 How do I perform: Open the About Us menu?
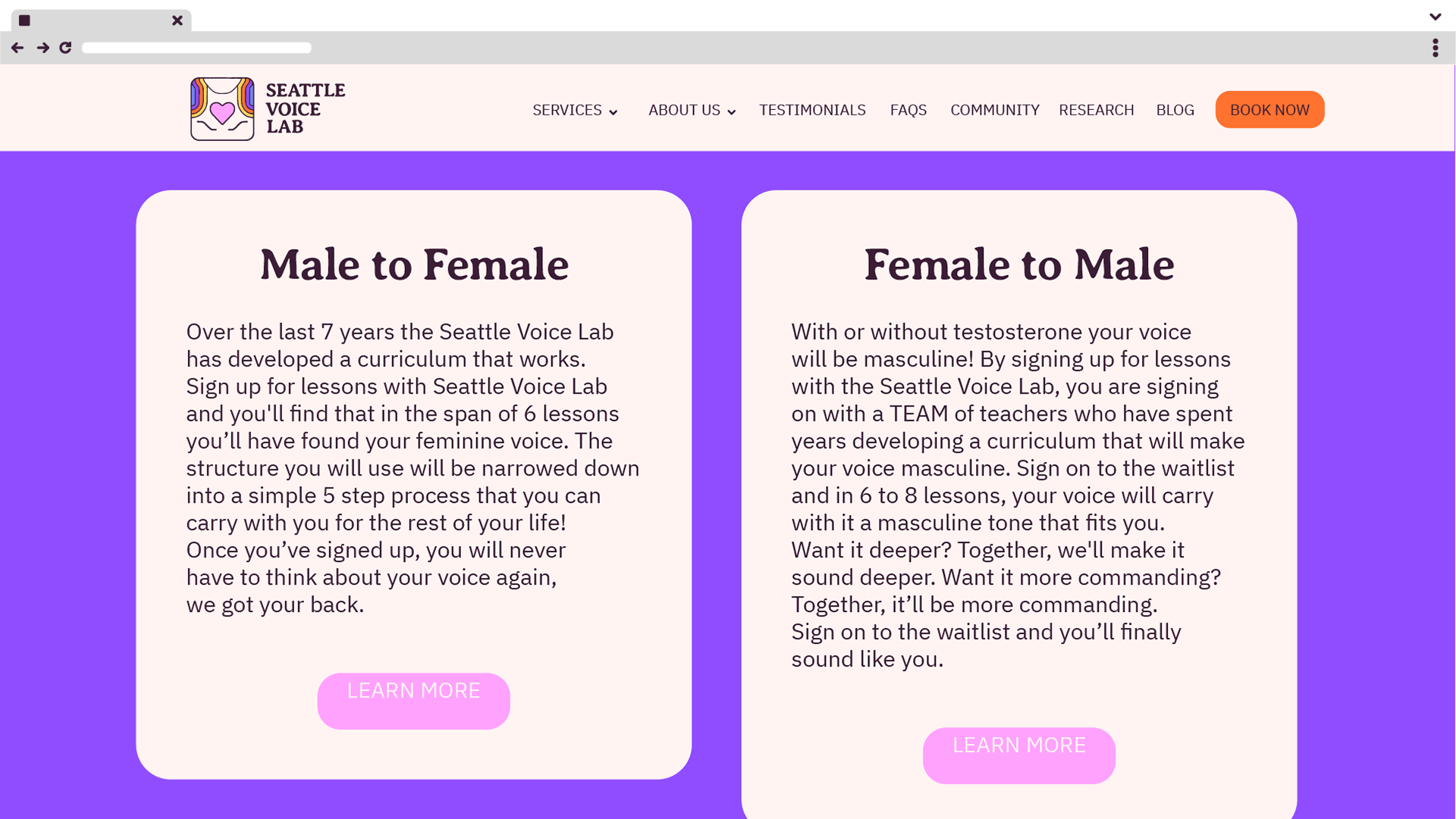(684, 110)
